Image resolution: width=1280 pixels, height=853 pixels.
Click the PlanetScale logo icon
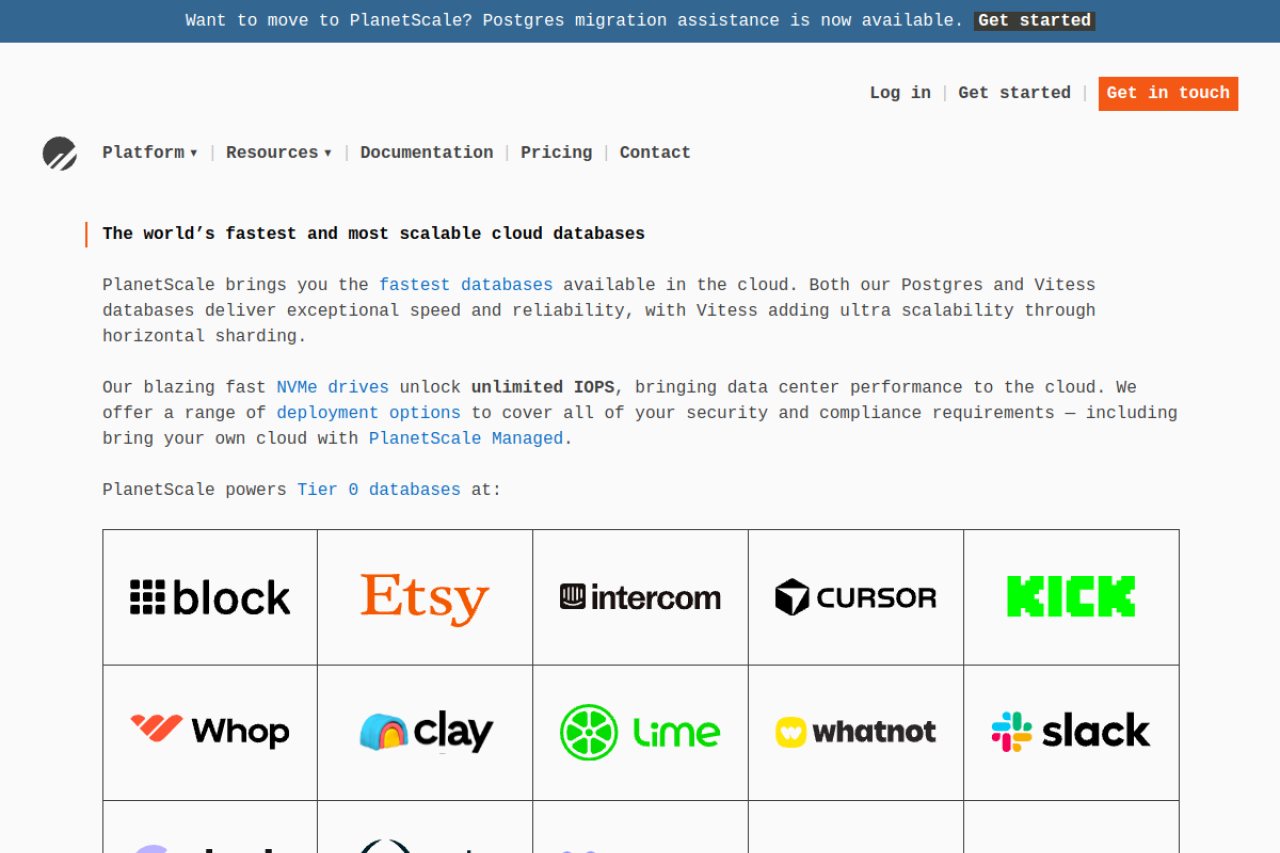tap(60, 154)
